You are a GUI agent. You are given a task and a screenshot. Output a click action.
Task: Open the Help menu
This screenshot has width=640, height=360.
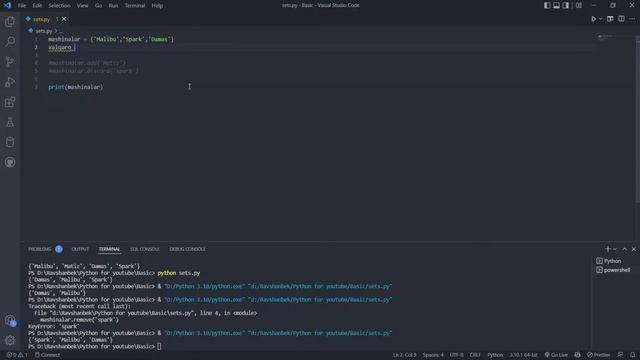pos(157,6)
